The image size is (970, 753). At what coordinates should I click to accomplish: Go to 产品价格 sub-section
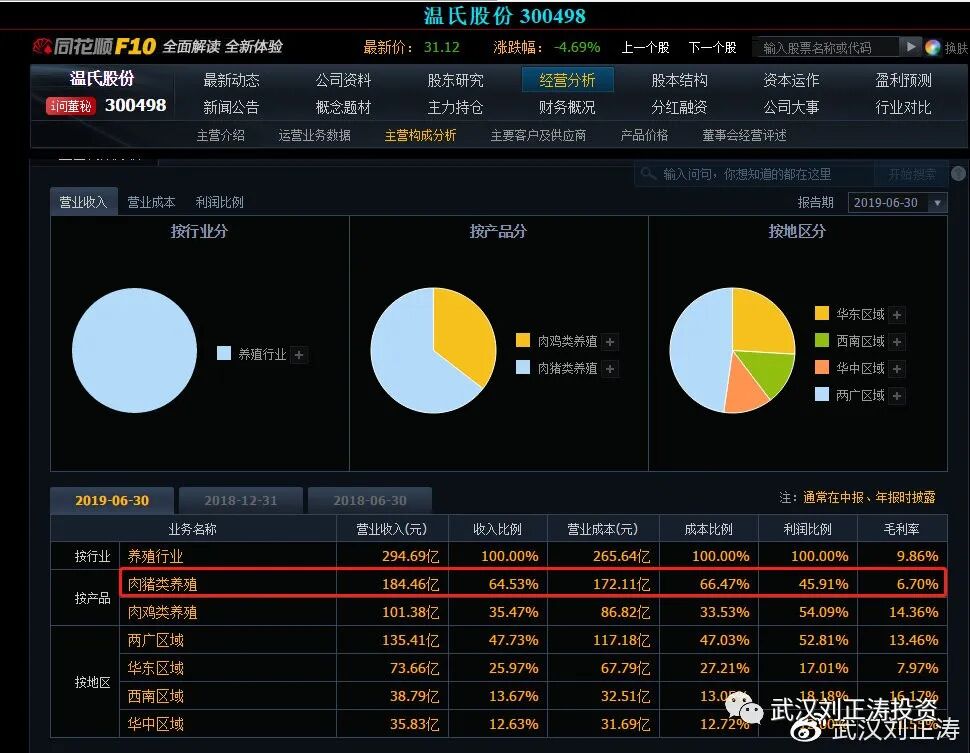click(644, 136)
